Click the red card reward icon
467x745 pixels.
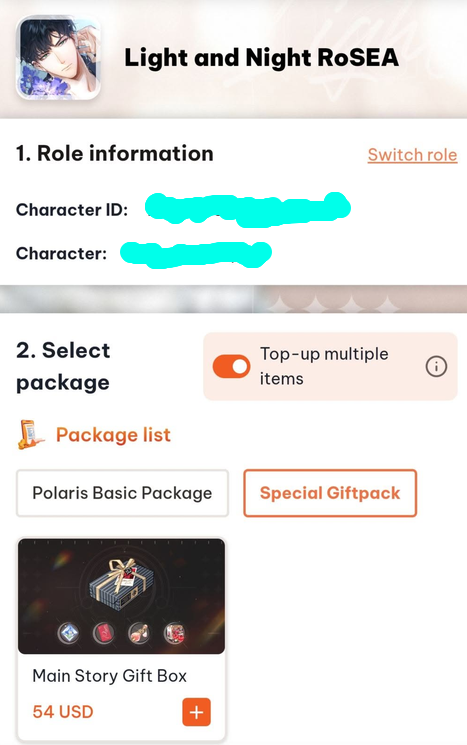104,633
